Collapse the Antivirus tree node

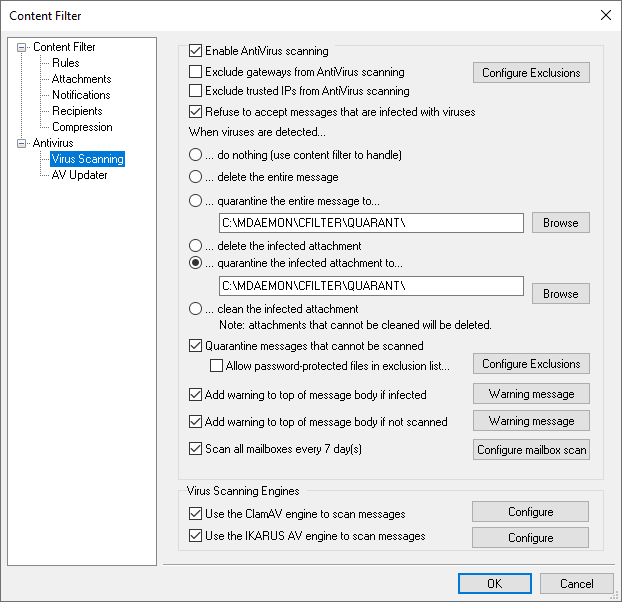point(23,143)
